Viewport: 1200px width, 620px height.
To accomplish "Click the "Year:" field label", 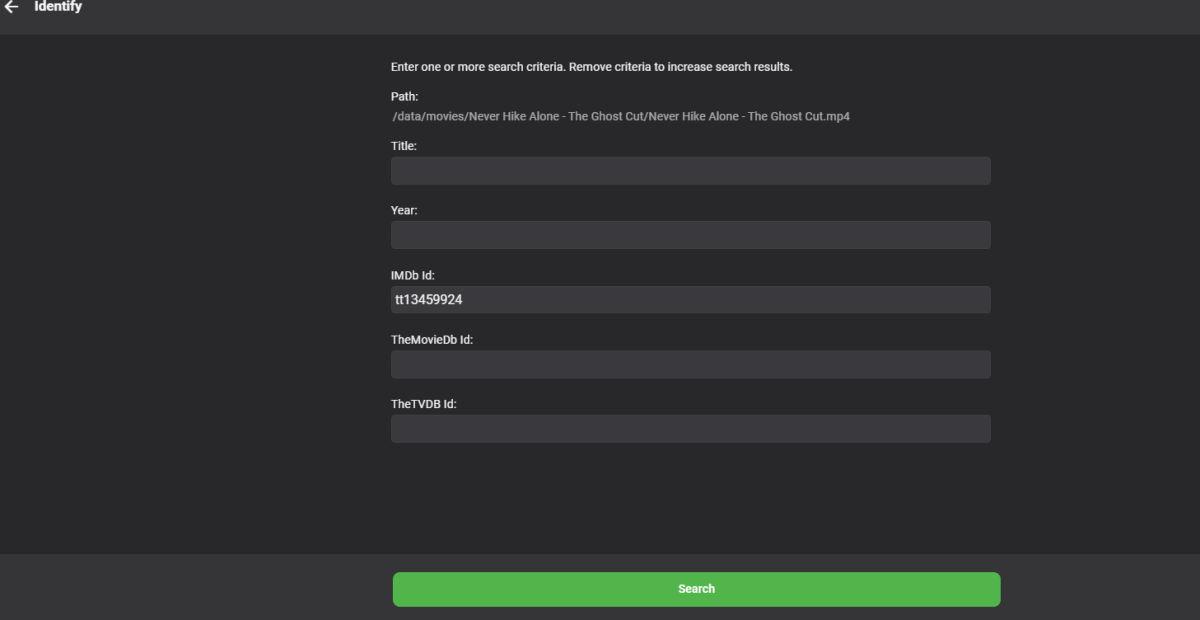I will (x=404, y=211).
